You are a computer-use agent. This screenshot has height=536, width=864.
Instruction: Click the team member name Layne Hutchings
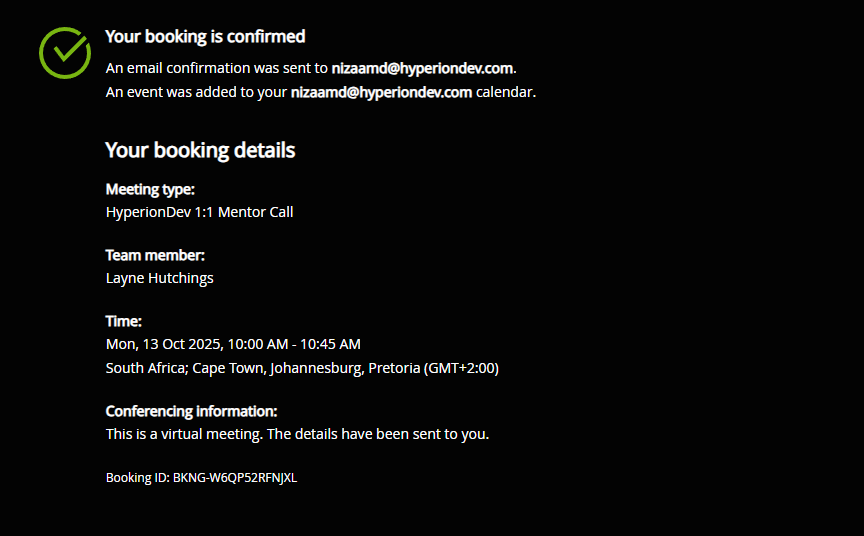pyautogui.click(x=159, y=278)
